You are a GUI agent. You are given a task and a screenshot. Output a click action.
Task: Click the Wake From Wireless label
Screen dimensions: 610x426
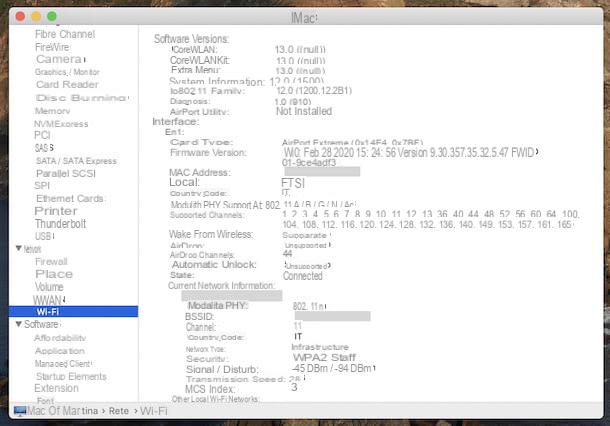pos(211,234)
